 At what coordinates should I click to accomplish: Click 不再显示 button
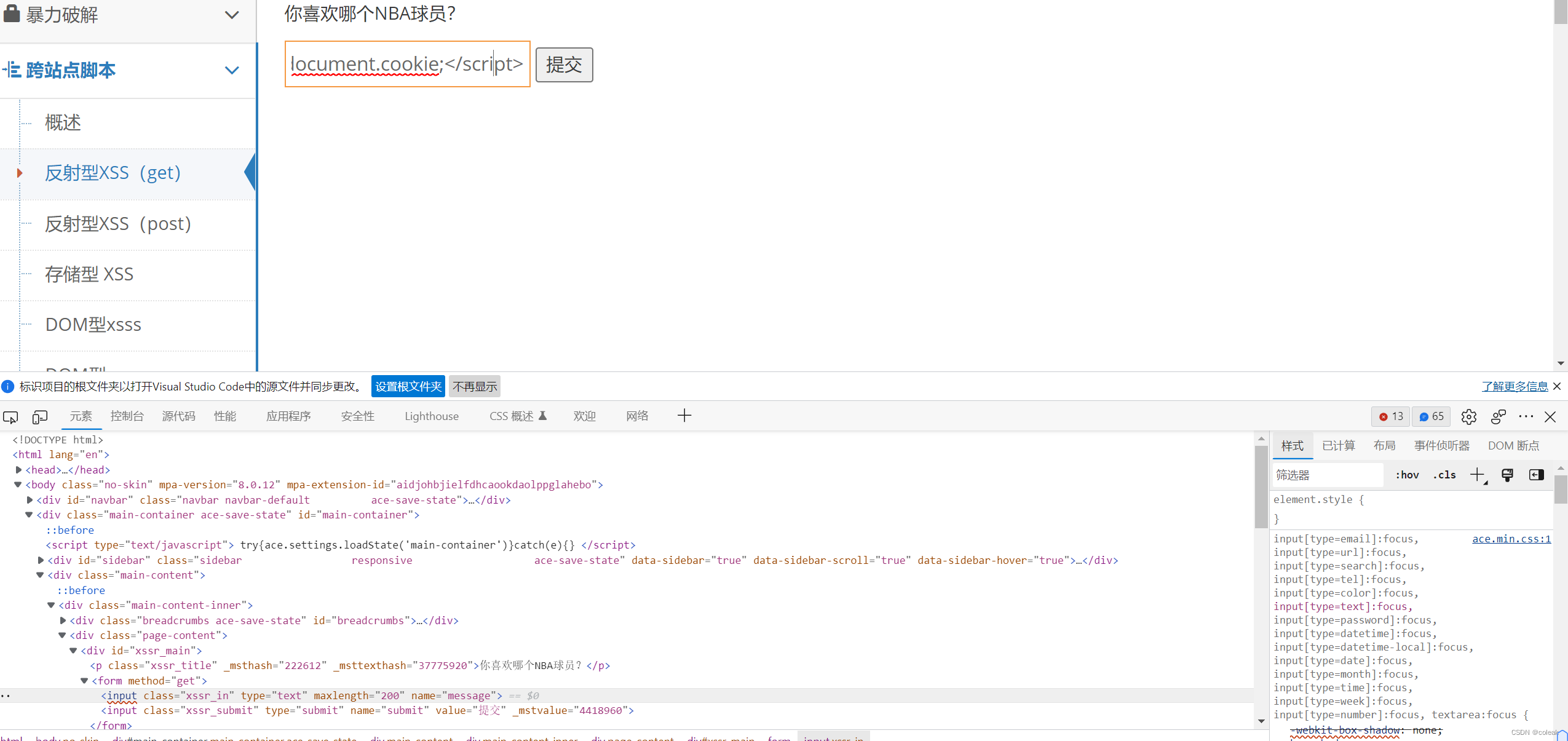(475, 386)
